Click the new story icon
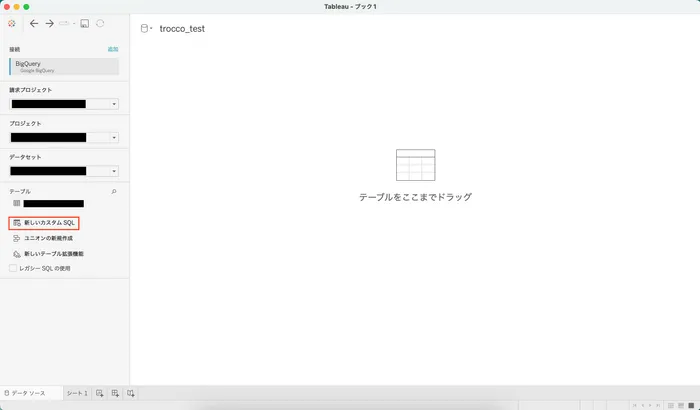Screen dimensions: 700x410 point(130,393)
